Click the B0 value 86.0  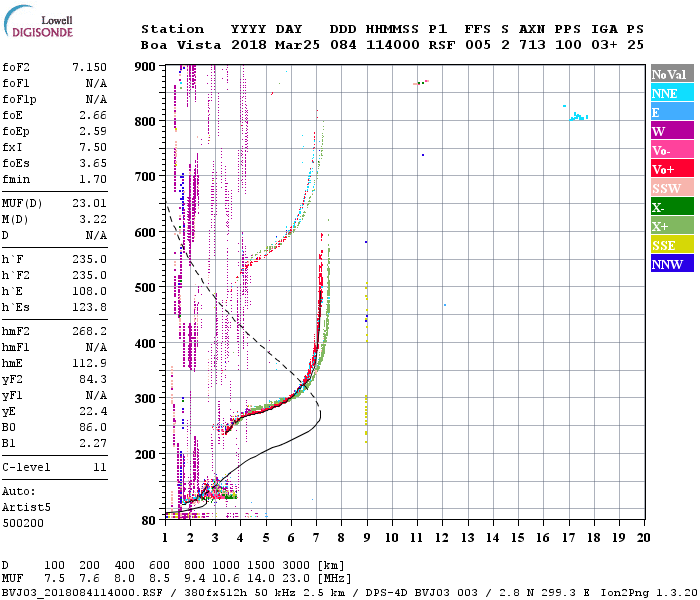[x=93, y=427]
